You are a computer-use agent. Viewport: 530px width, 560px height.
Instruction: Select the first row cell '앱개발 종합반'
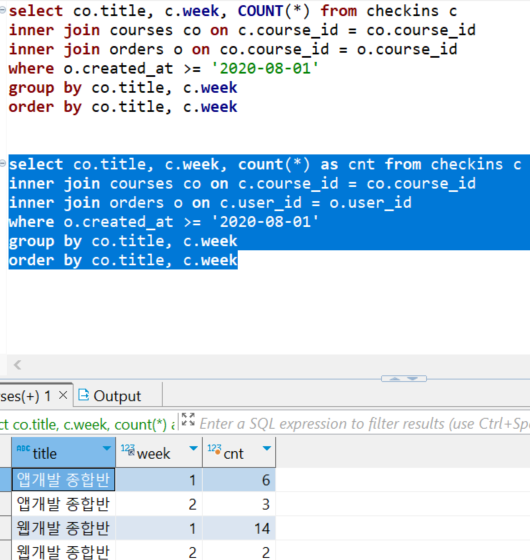tap(63, 479)
